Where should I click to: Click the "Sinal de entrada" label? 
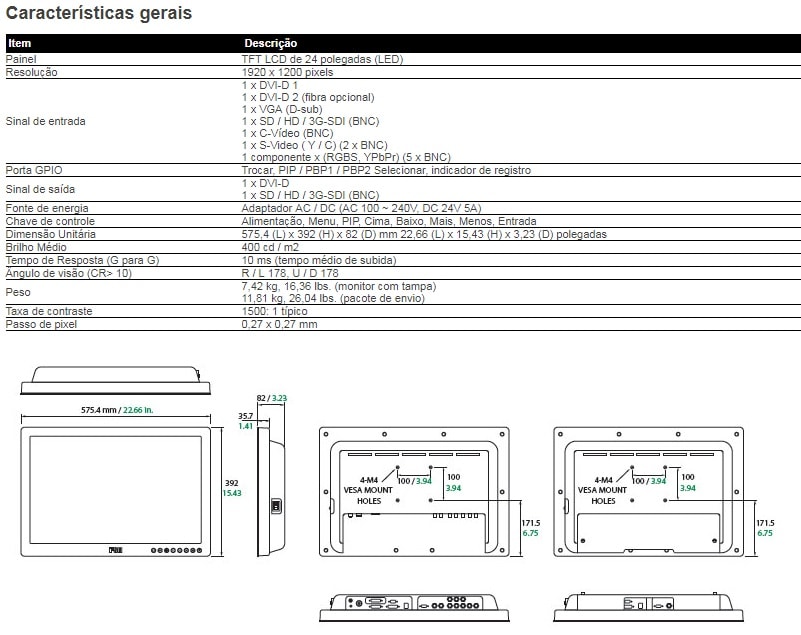(45, 122)
